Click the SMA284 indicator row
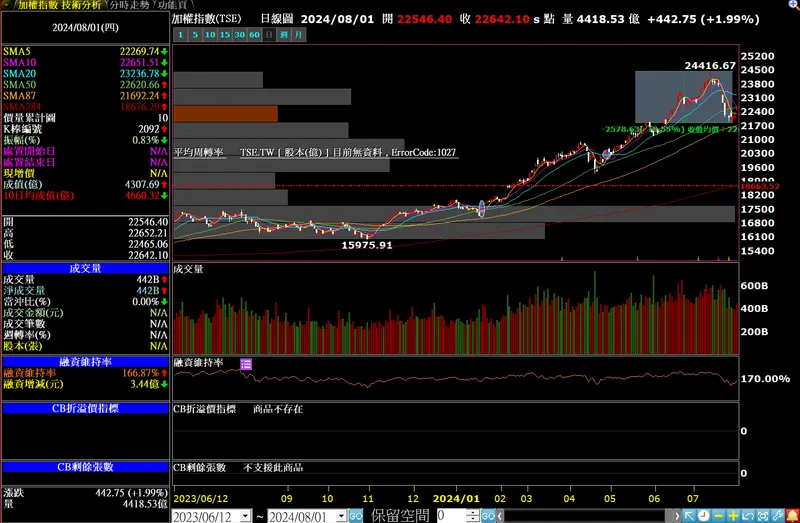Viewport: 800px width, 523px height. 85,107
